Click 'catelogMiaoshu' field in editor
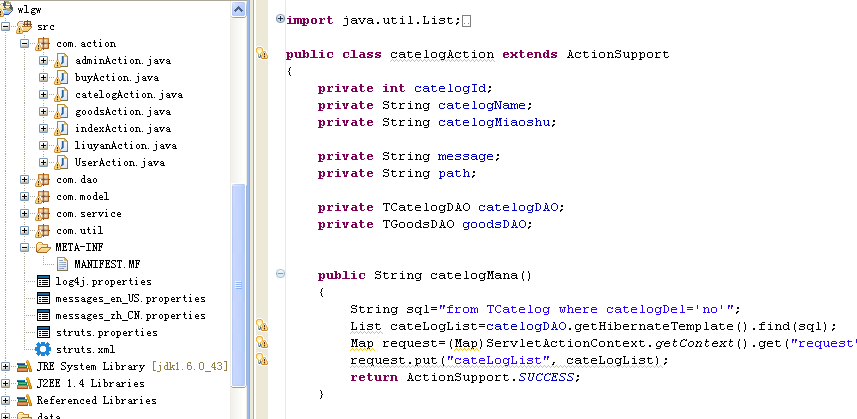 pos(494,122)
